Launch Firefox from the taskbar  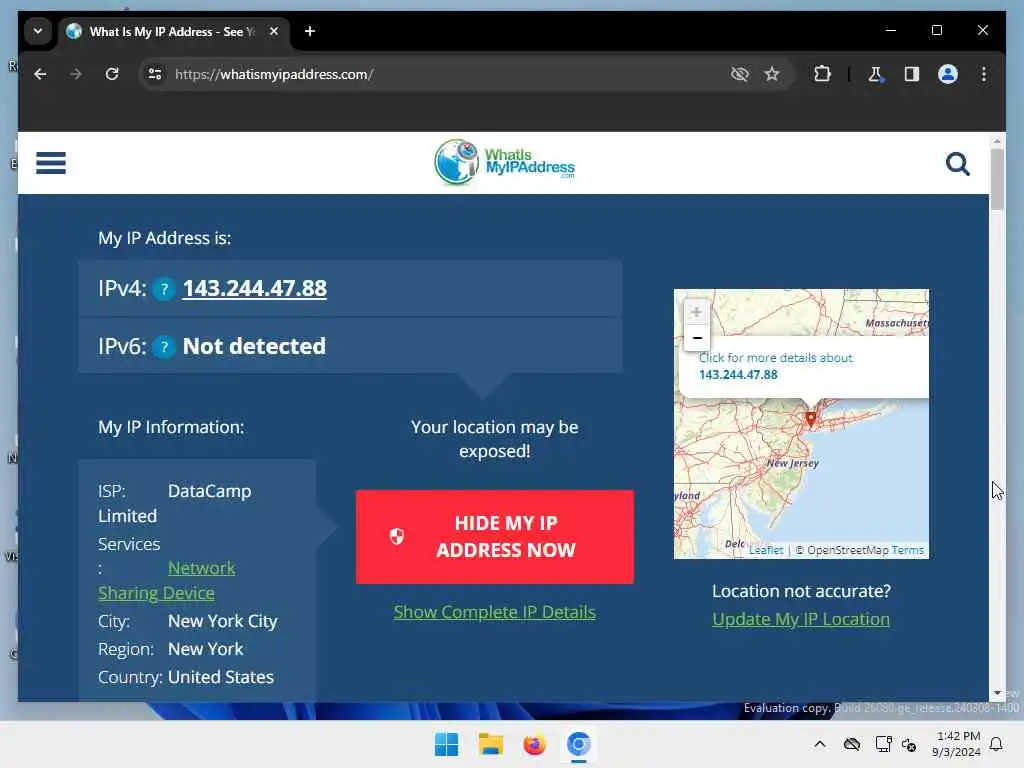point(534,744)
